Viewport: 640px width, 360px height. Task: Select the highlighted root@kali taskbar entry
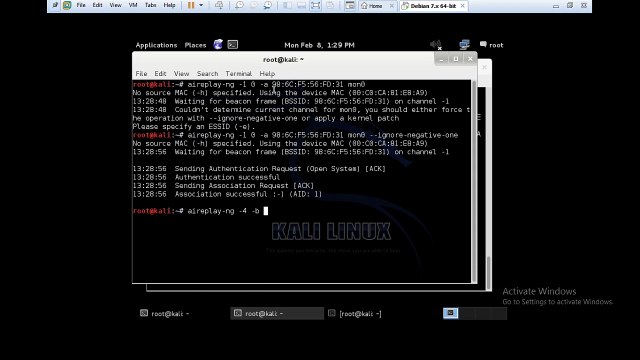coord(277,313)
